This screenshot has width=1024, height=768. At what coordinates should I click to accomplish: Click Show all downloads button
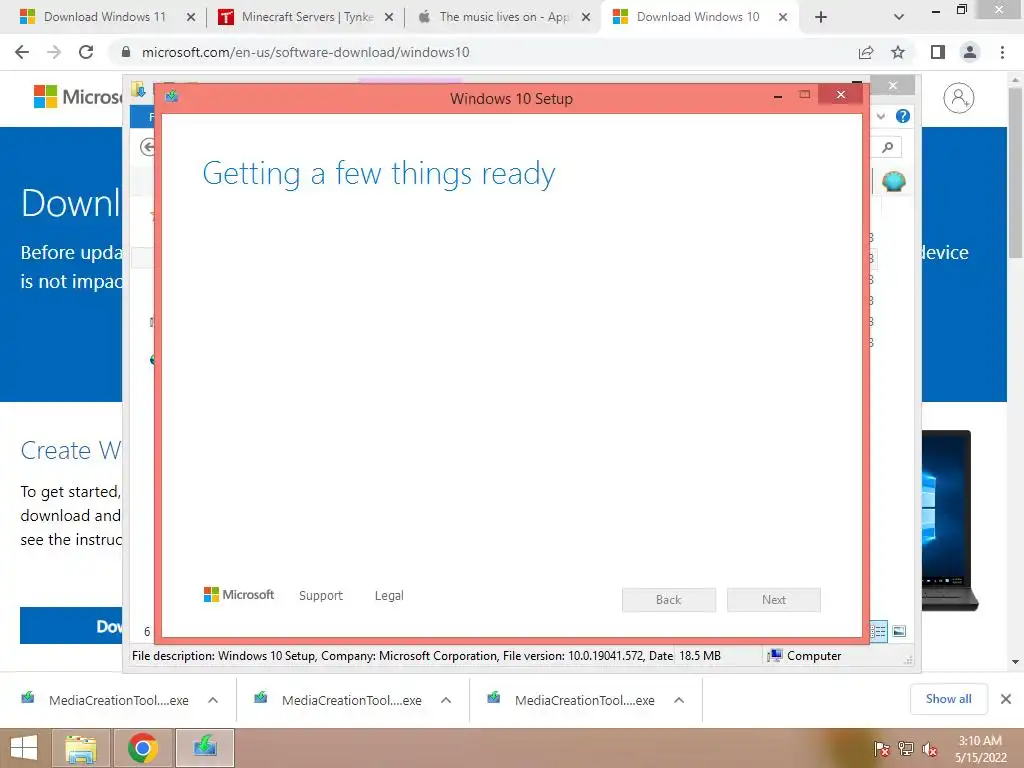[948, 699]
